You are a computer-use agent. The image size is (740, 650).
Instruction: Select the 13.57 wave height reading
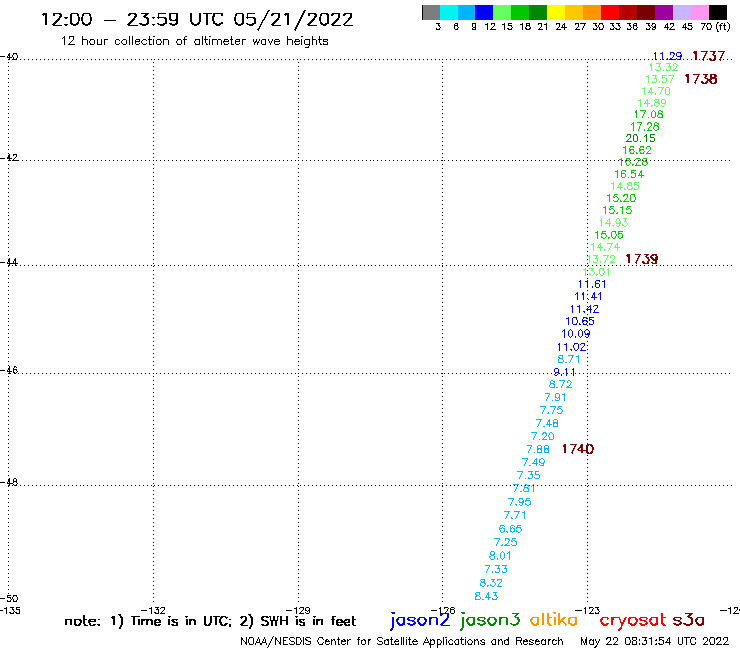click(660, 79)
